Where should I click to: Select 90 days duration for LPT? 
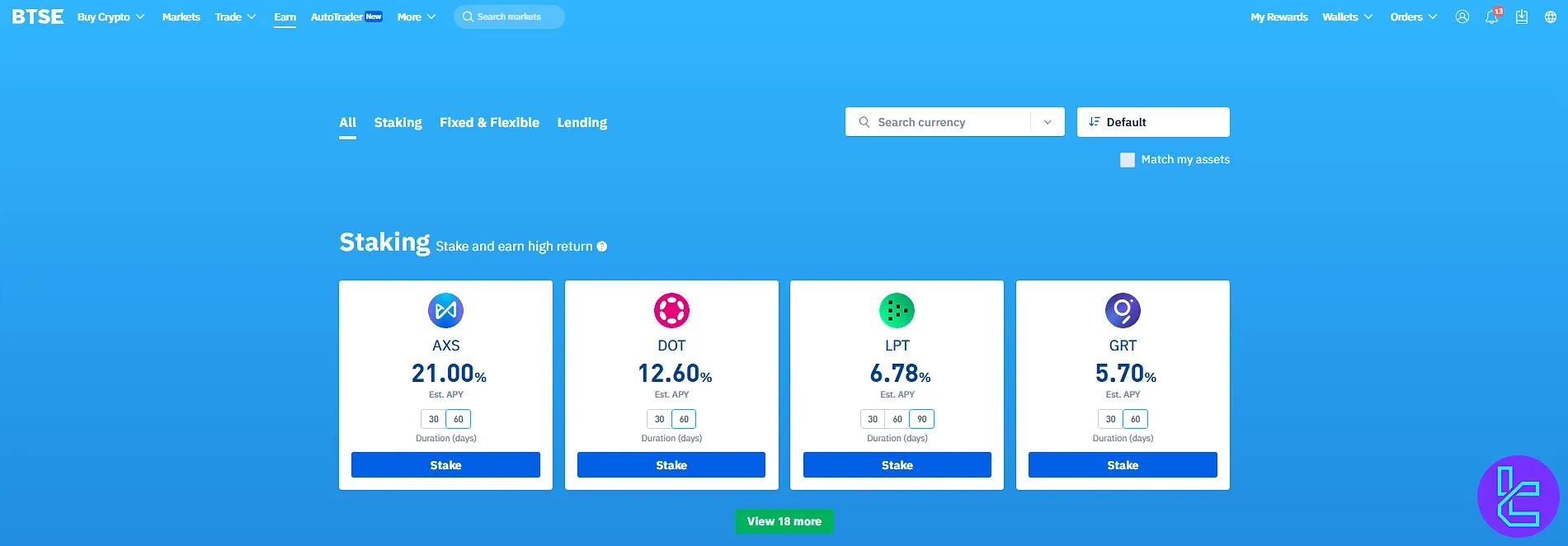pyautogui.click(x=922, y=419)
